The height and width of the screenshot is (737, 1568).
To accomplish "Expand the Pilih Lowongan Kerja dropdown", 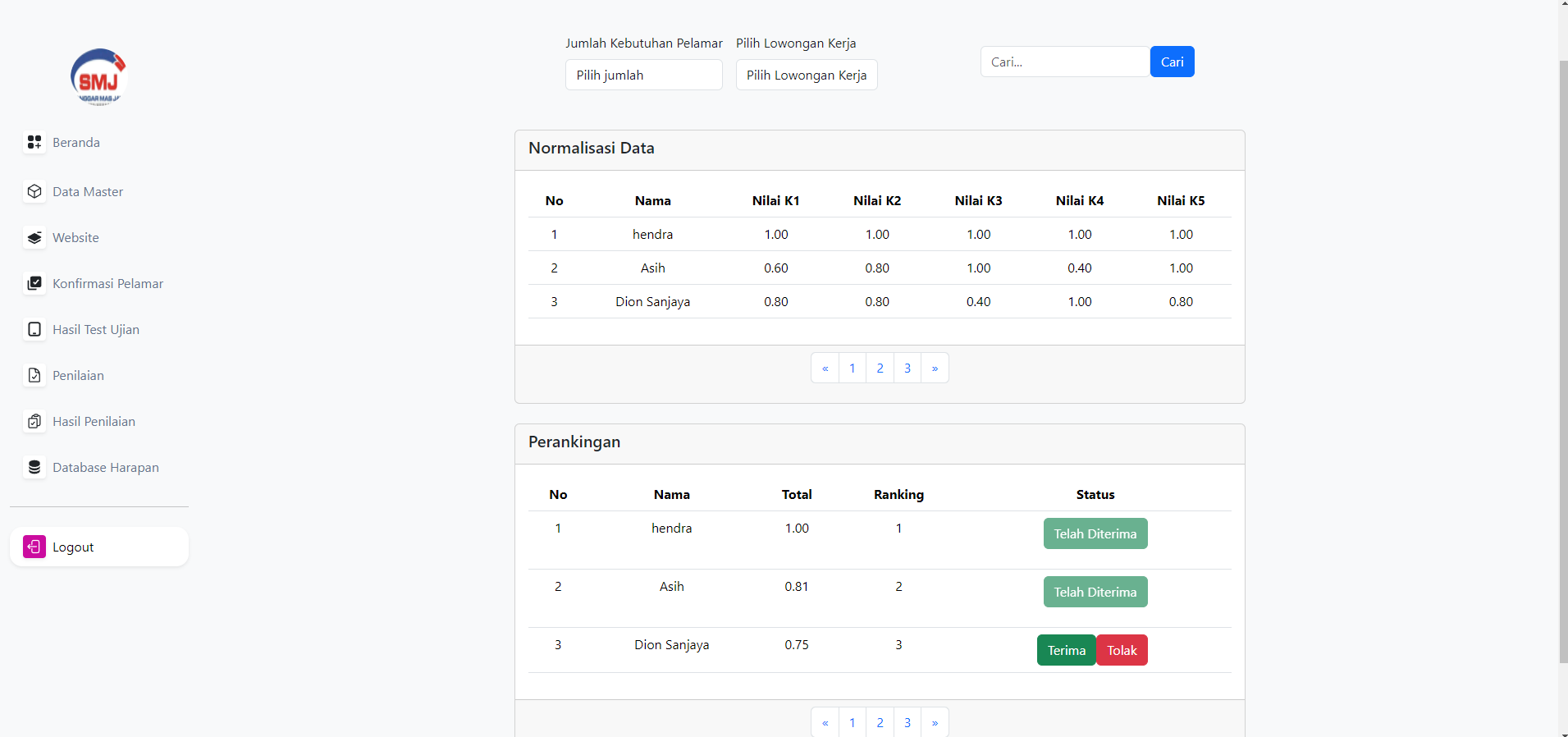I will [806, 76].
